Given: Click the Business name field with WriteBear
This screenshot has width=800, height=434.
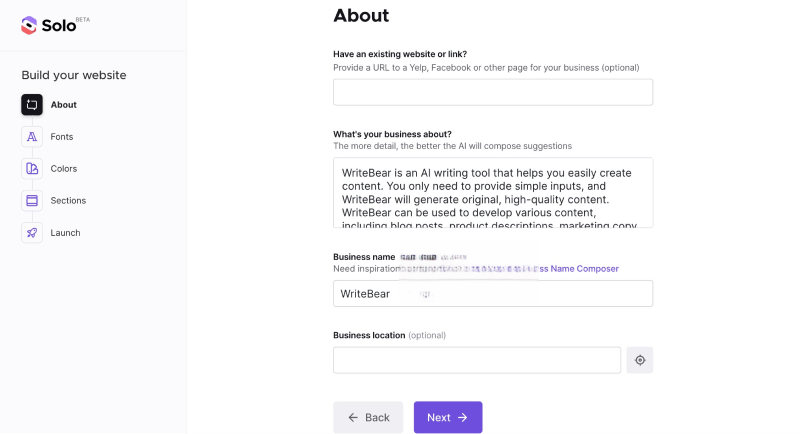Looking at the screenshot, I should point(492,294).
